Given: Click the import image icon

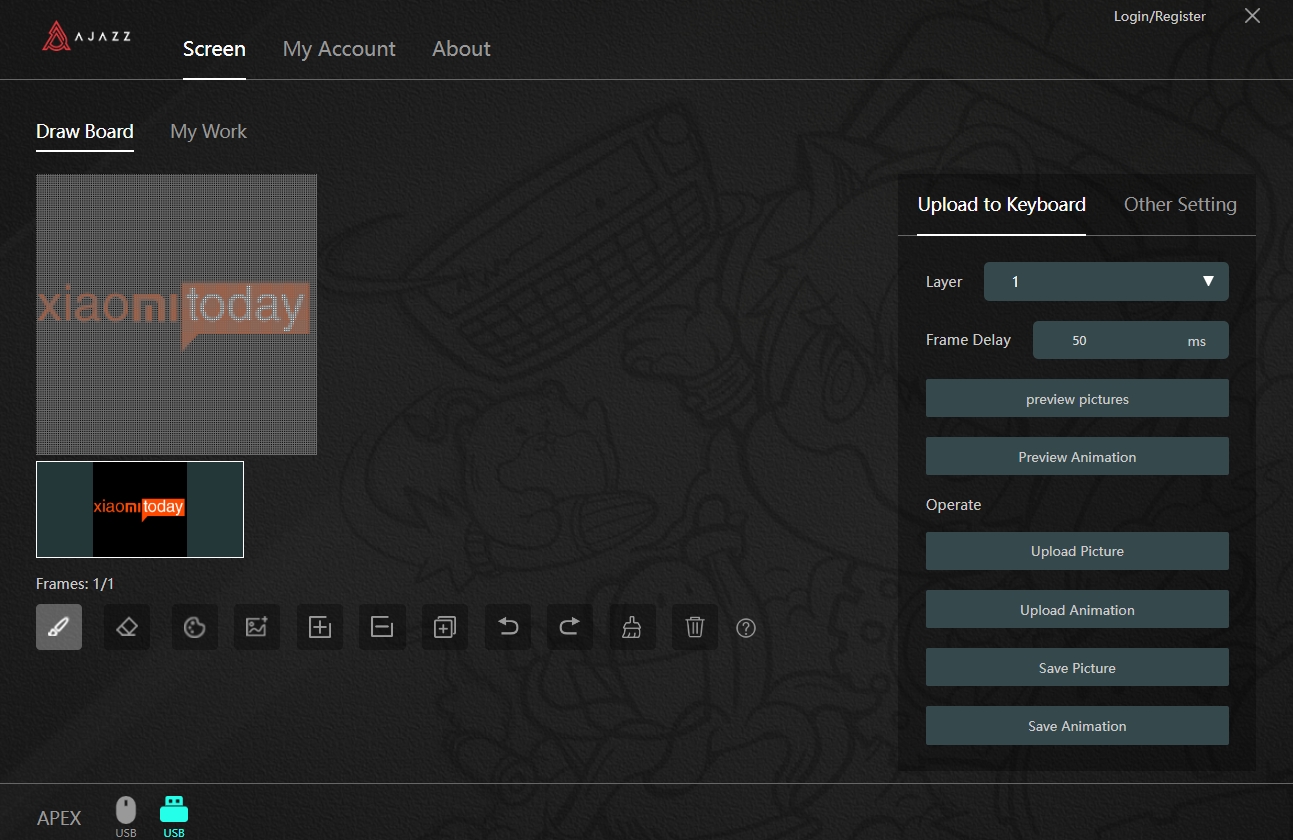Looking at the screenshot, I should pos(257,627).
